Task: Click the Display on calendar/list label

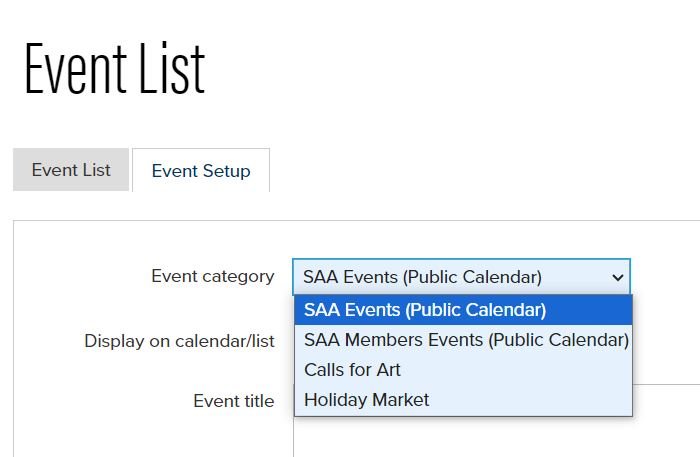Action: click(x=179, y=341)
